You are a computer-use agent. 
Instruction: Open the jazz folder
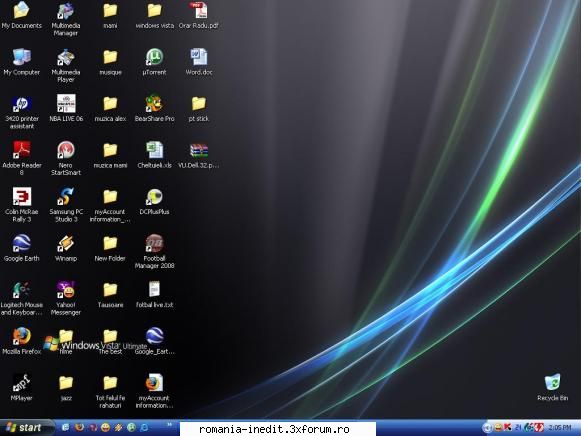pos(66,388)
